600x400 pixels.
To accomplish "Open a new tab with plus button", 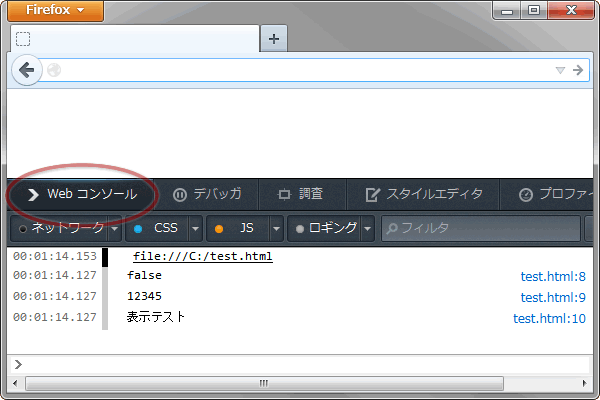I will (x=274, y=39).
